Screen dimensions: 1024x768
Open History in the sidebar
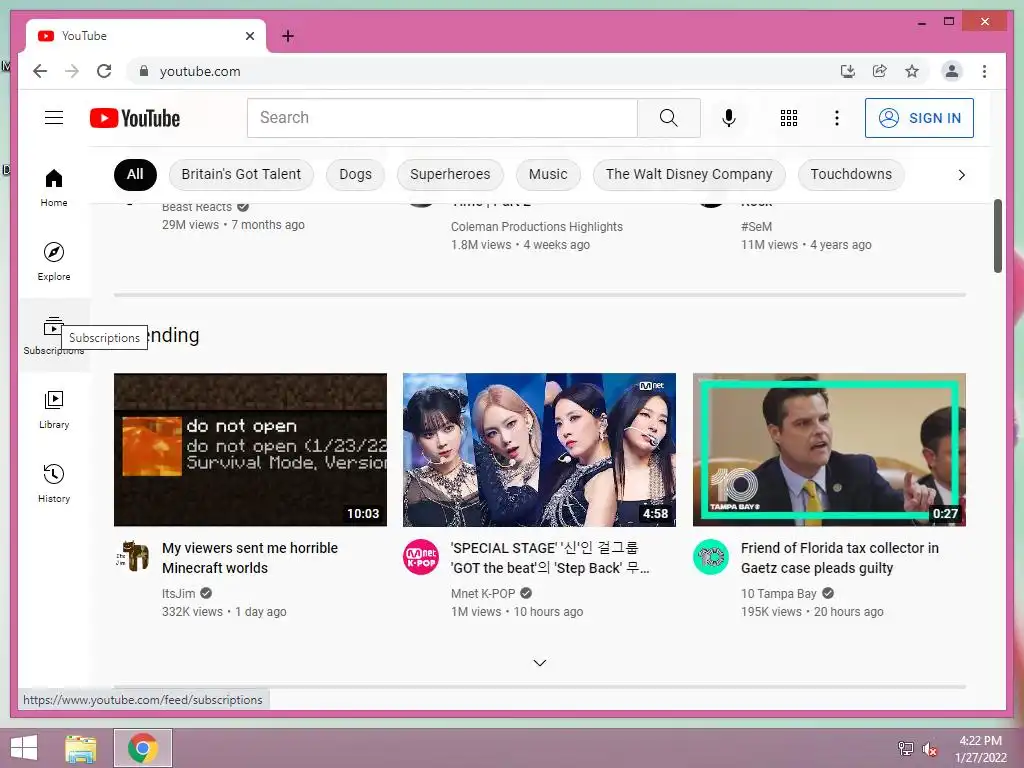[54, 484]
